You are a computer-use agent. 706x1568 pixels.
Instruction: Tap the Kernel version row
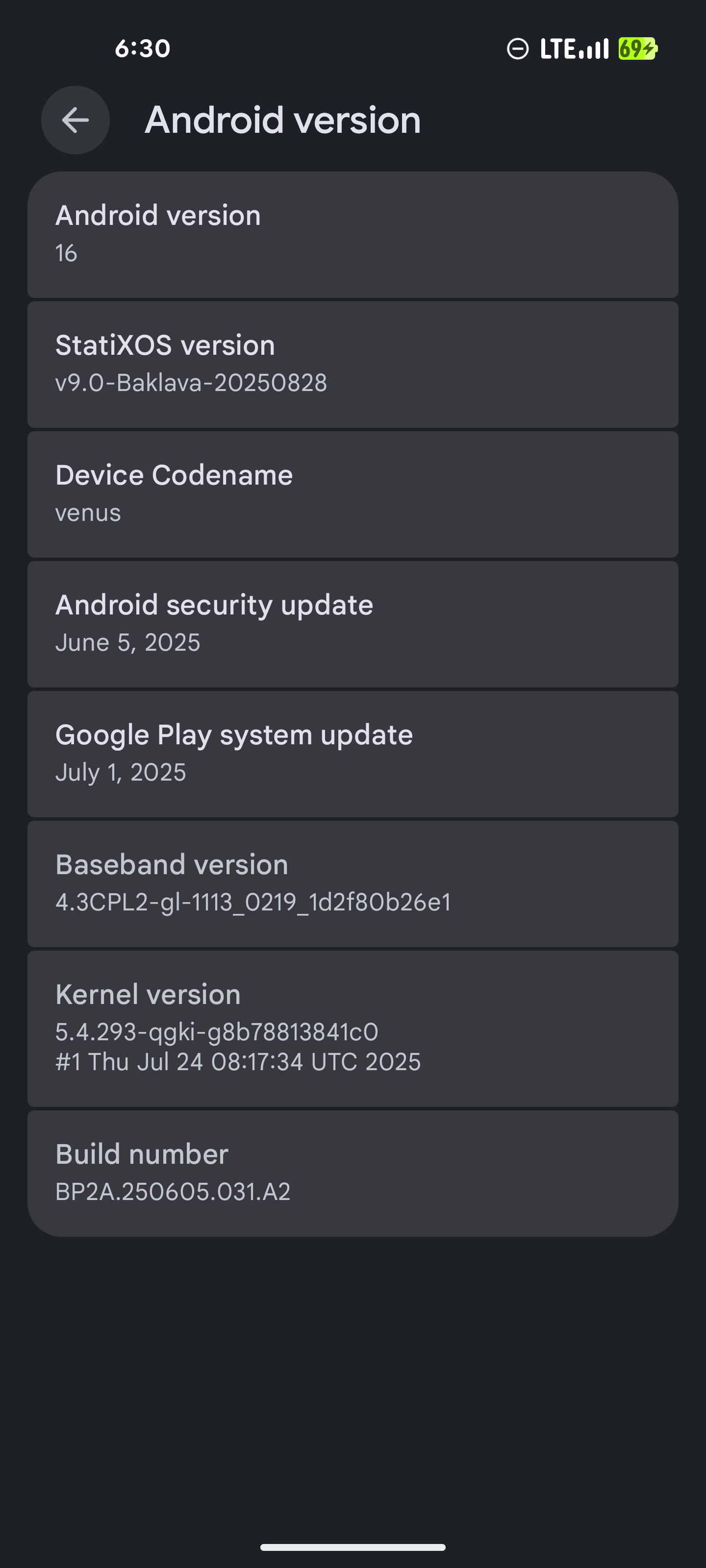[x=353, y=1029]
